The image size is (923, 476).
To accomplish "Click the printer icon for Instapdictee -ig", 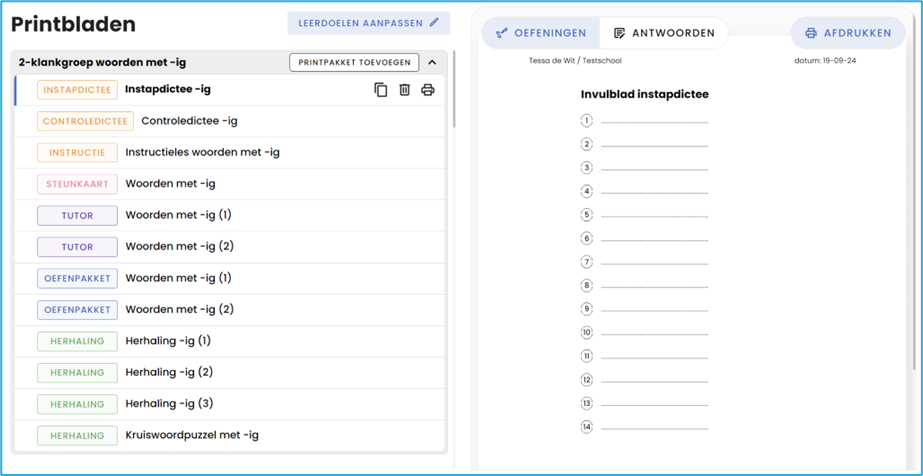I will (x=428, y=90).
